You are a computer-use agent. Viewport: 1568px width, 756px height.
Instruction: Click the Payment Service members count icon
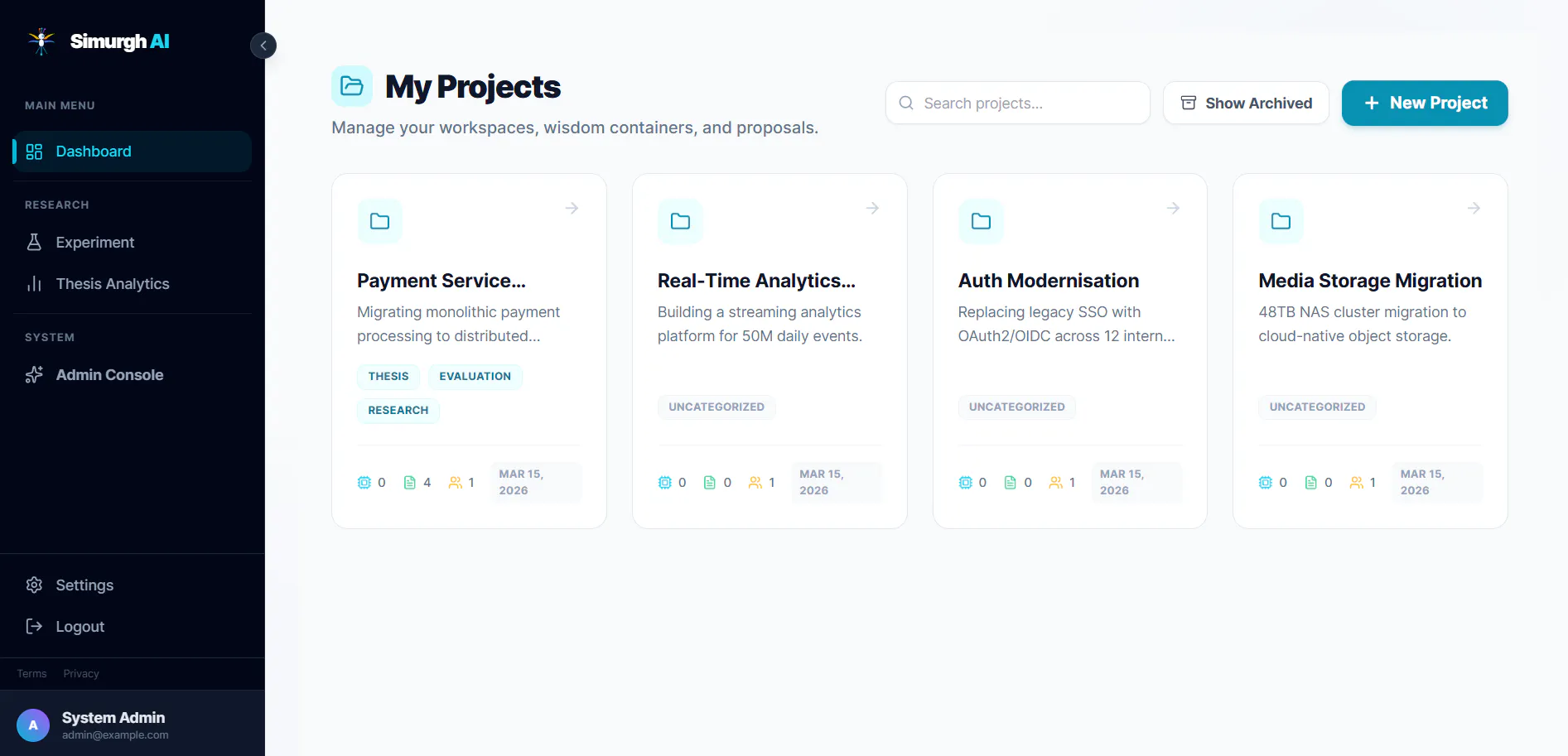coord(455,483)
